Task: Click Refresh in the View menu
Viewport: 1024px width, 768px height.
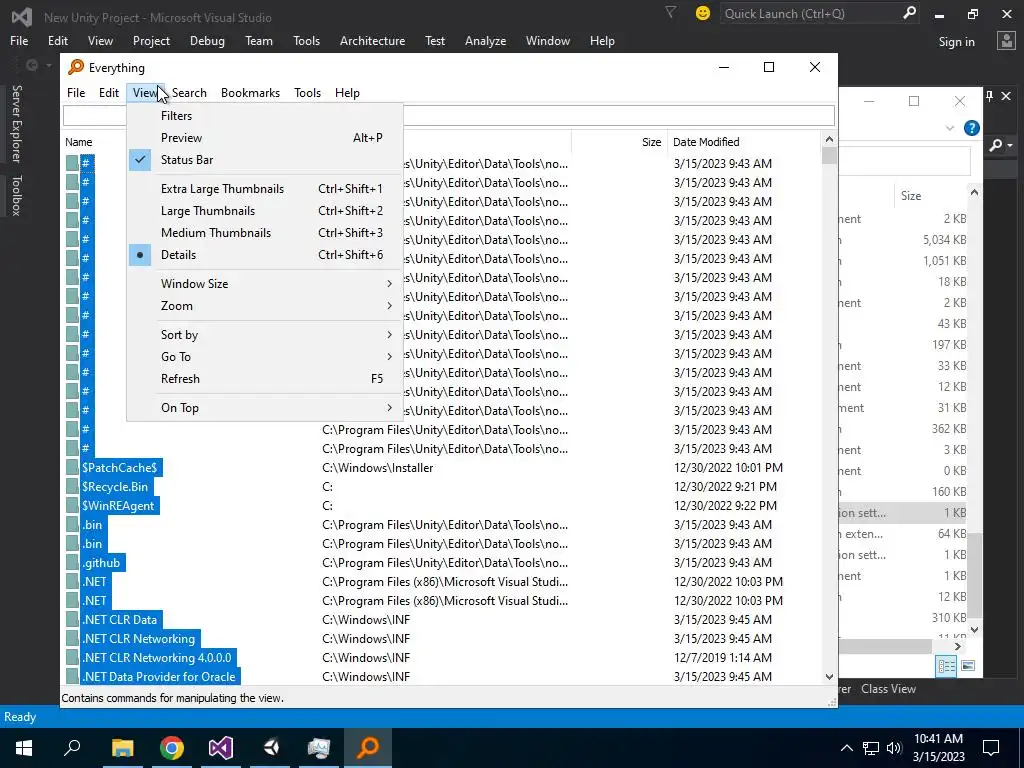Action: tap(264, 379)
